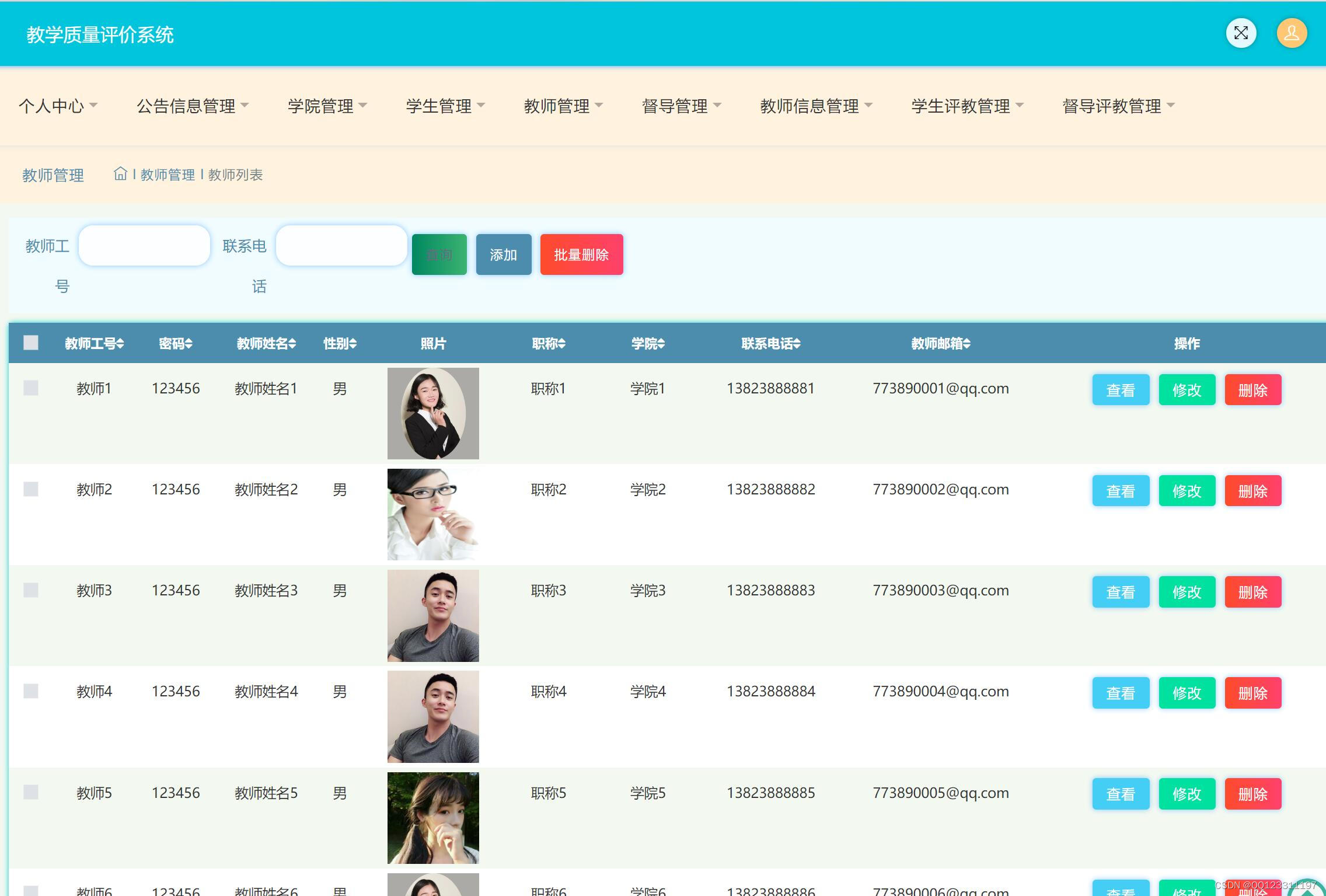Sort by 教师工号 column sort arrows
Image resolution: width=1326 pixels, height=896 pixels.
tap(120, 344)
